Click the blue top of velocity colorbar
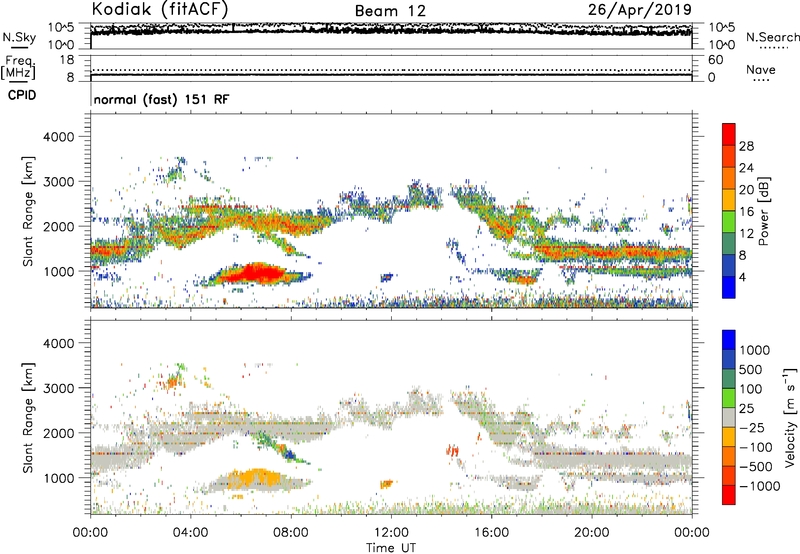The height and width of the screenshot is (554, 800). 729,340
